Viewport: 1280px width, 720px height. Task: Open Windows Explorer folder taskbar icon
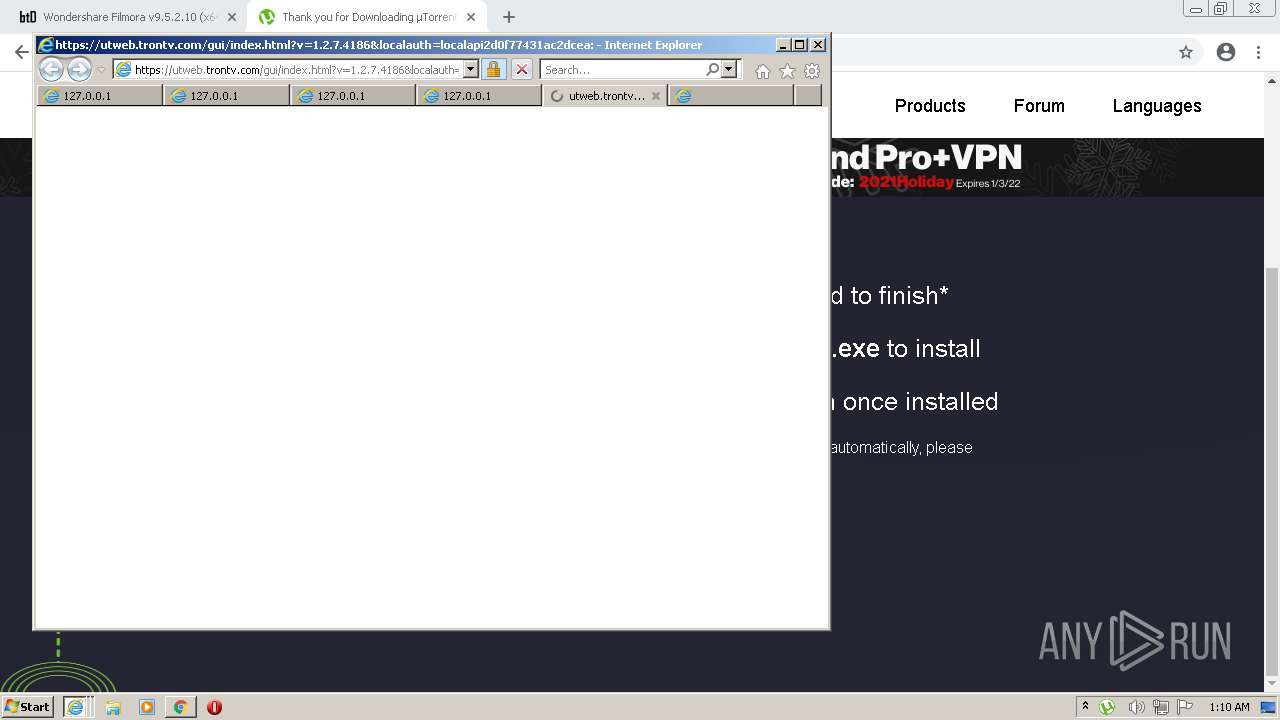[113, 707]
